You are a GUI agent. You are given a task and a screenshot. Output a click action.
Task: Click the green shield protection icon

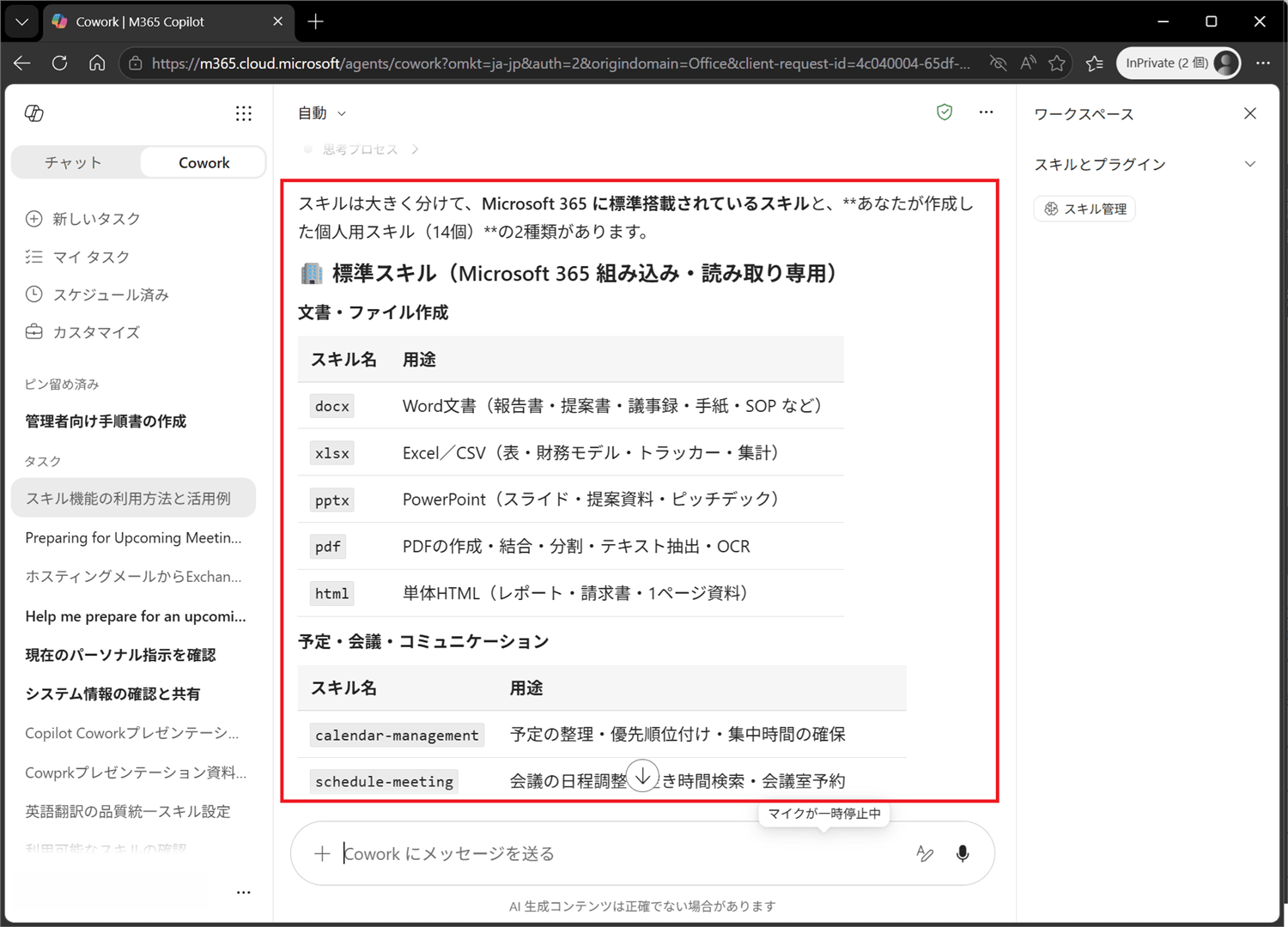point(945,112)
